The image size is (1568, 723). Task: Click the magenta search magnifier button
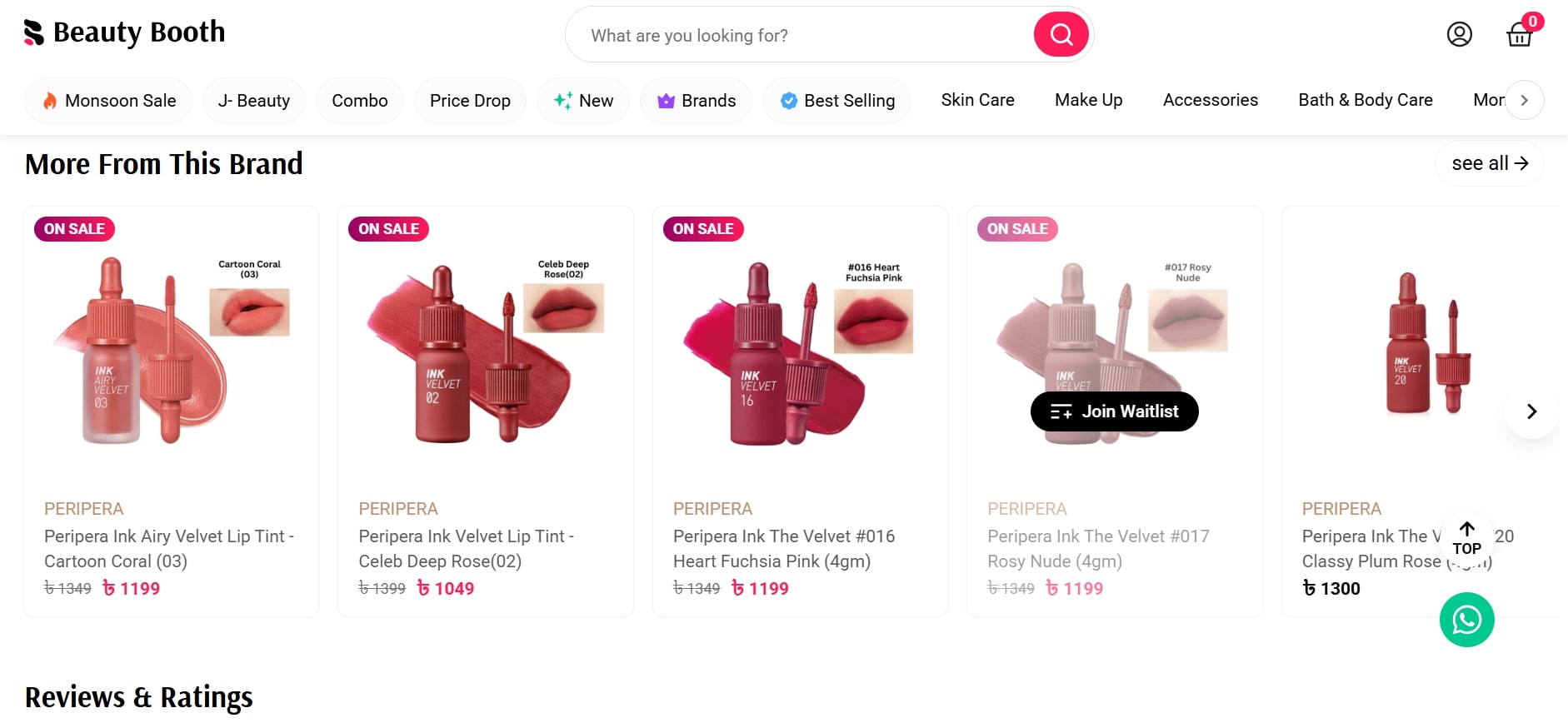pyautogui.click(x=1061, y=35)
